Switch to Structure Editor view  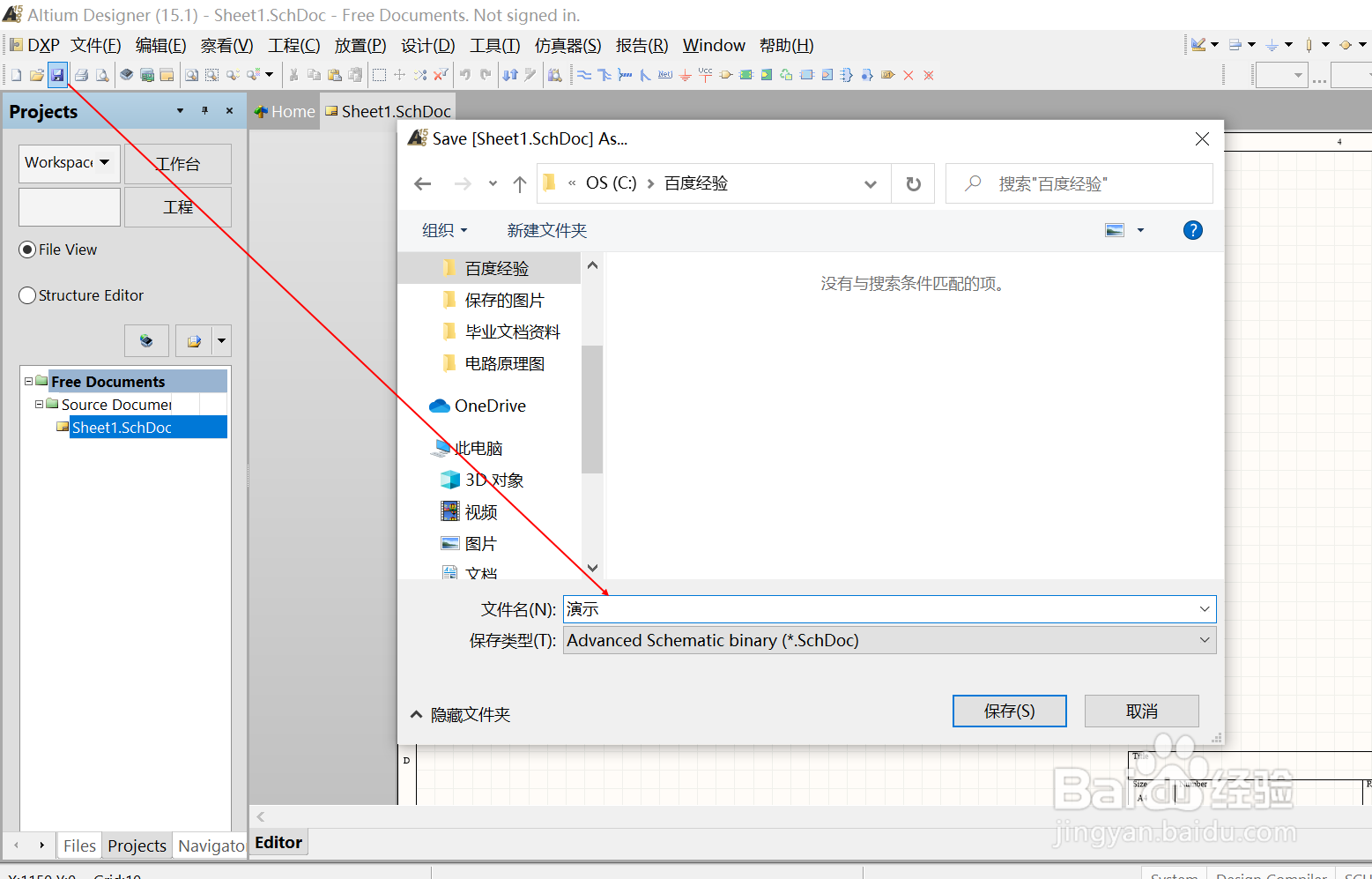point(27,295)
